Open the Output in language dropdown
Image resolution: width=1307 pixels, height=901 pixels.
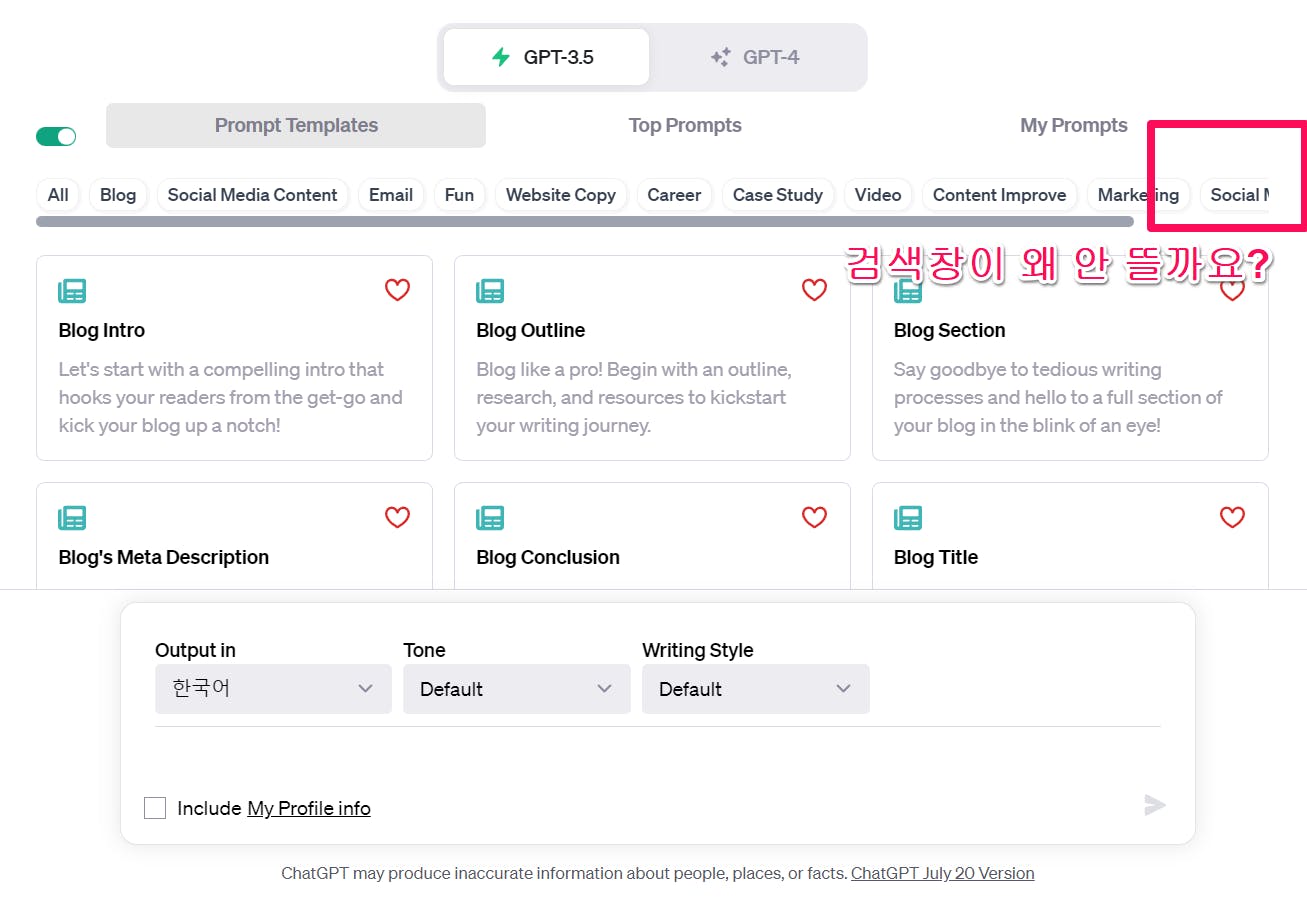coord(273,689)
